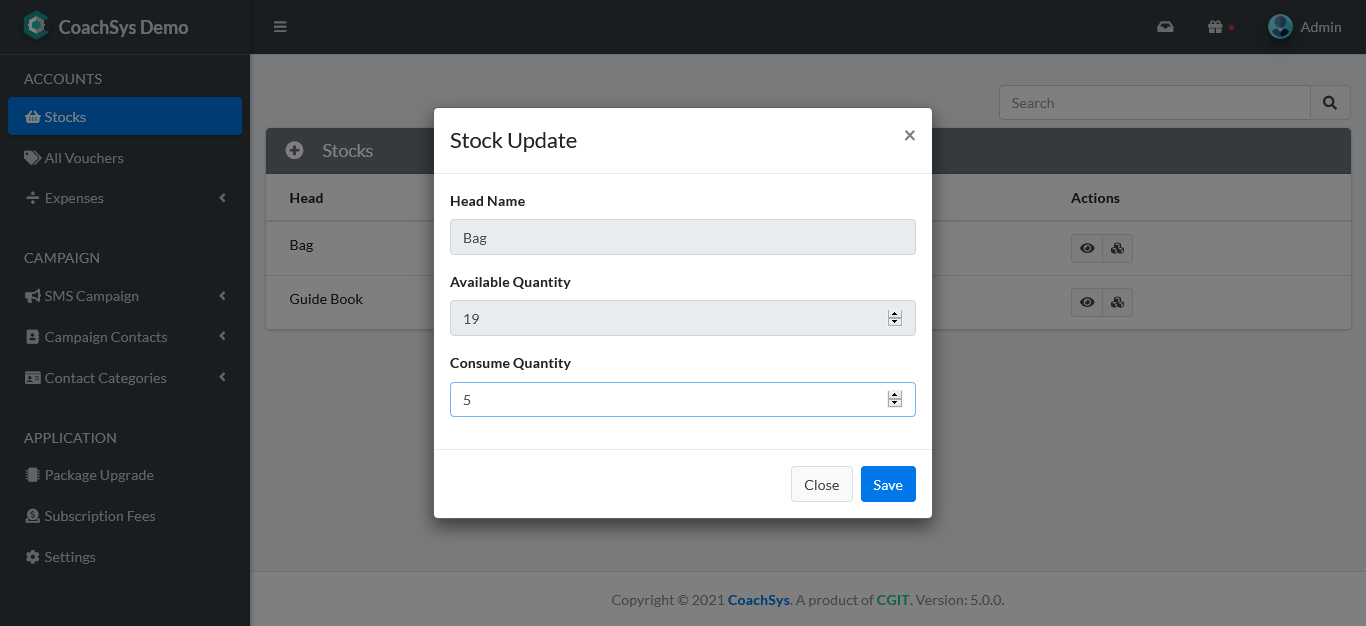The width and height of the screenshot is (1366, 626).
Task: Click the Settings gear icon
Action: (x=32, y=557)
